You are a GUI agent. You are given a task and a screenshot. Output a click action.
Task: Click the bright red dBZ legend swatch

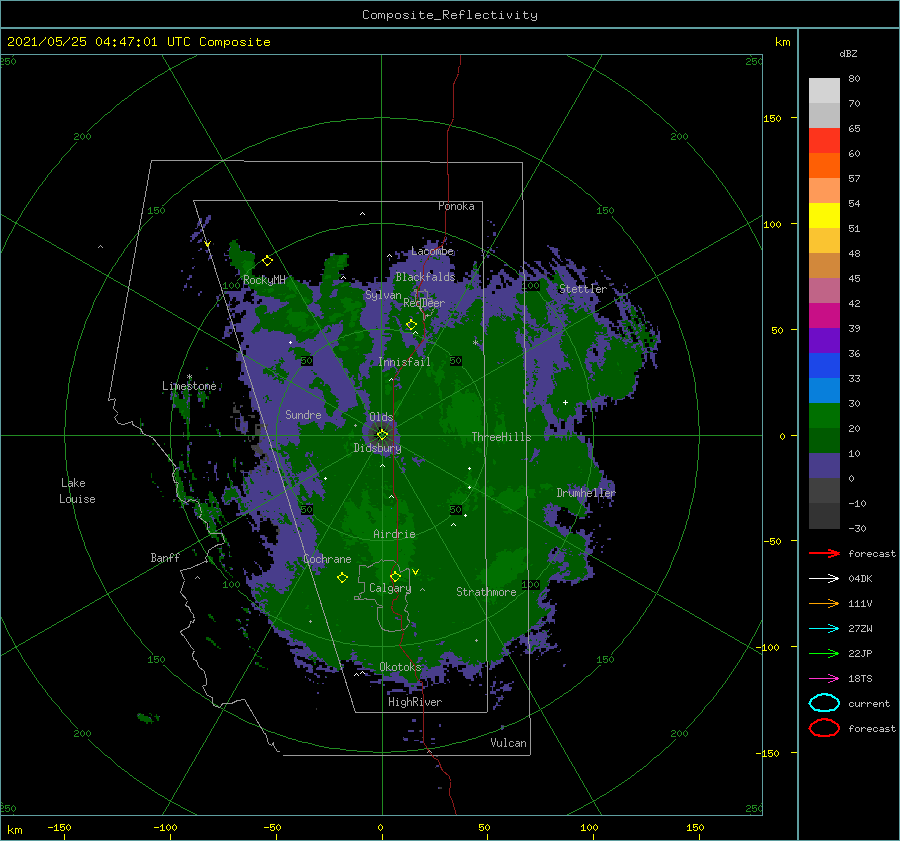pyautogui.click(x=824, y=141)
